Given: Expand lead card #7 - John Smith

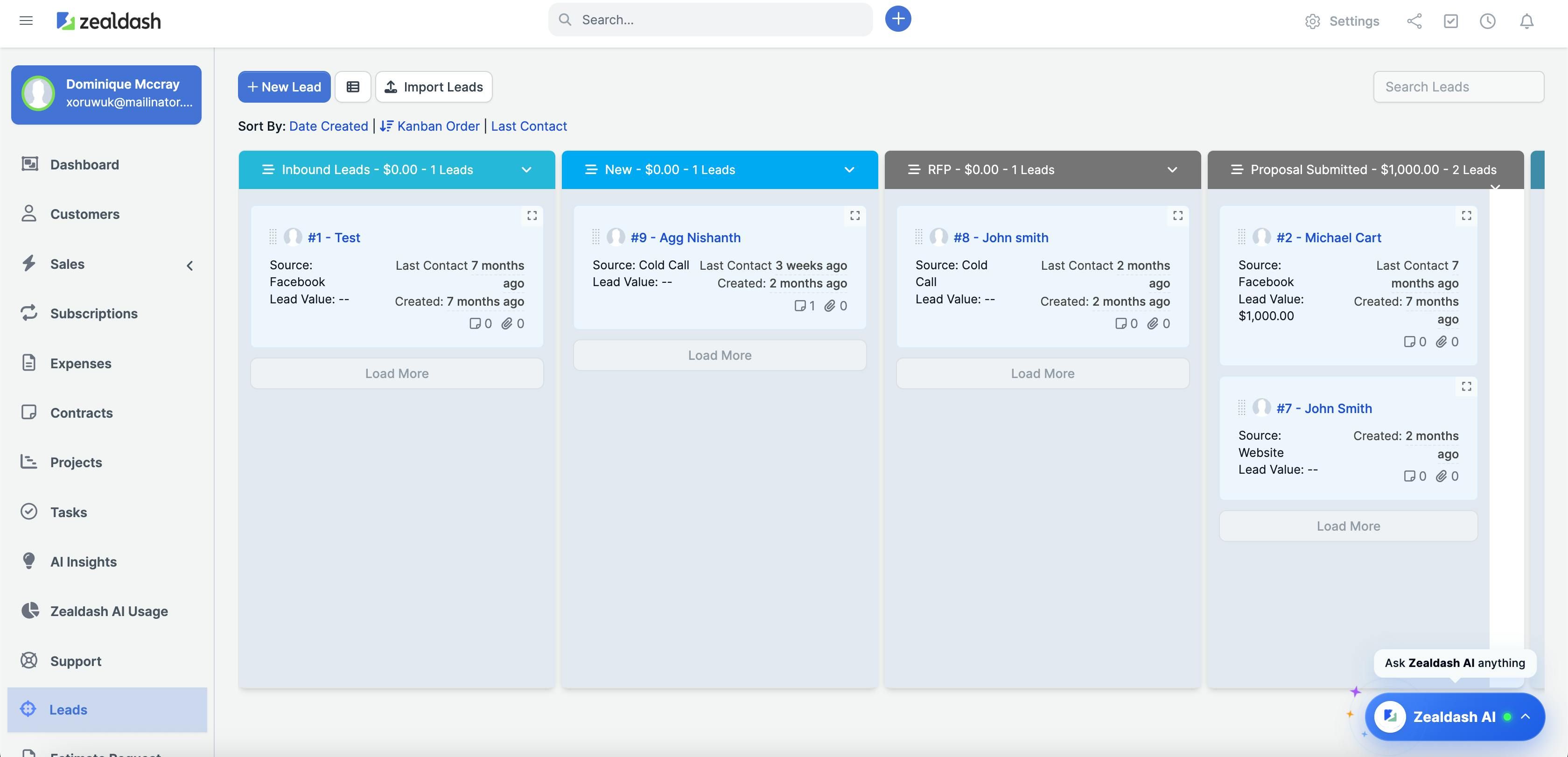Looking at the screenshot, I should pyautogui.click(x=1466, y=386).
